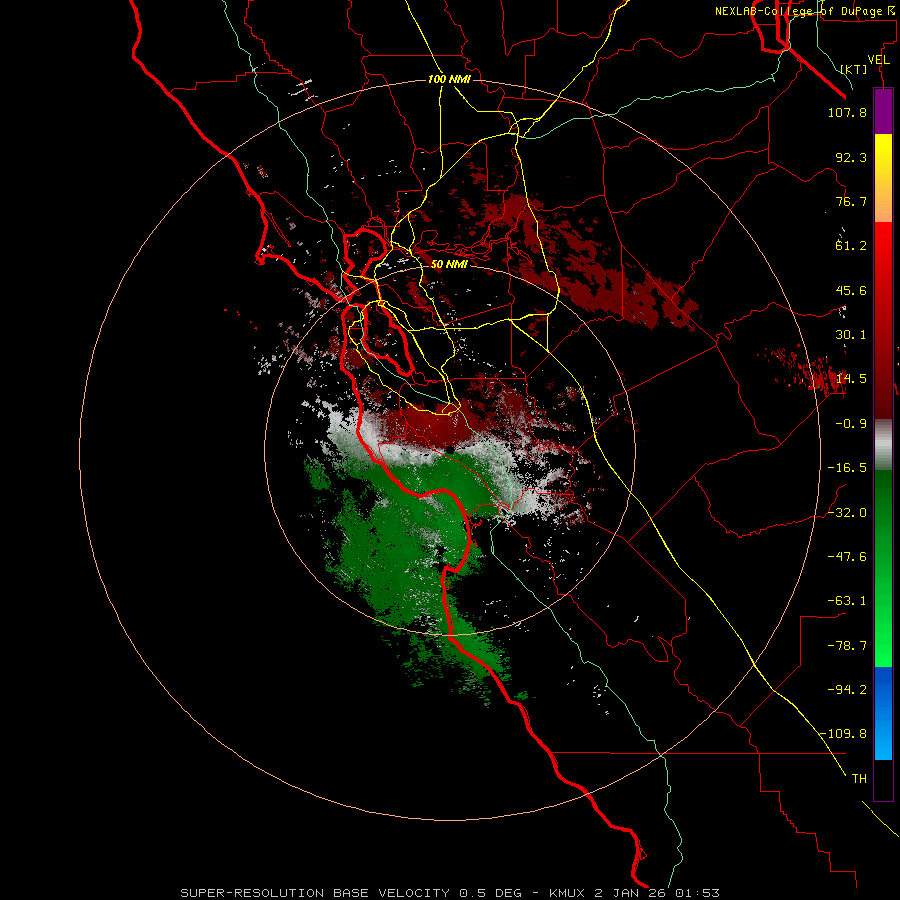The width and height of the screenshot is (900, 900).
Task: Click the 14.5 velocity scale value
Action: 851,379
